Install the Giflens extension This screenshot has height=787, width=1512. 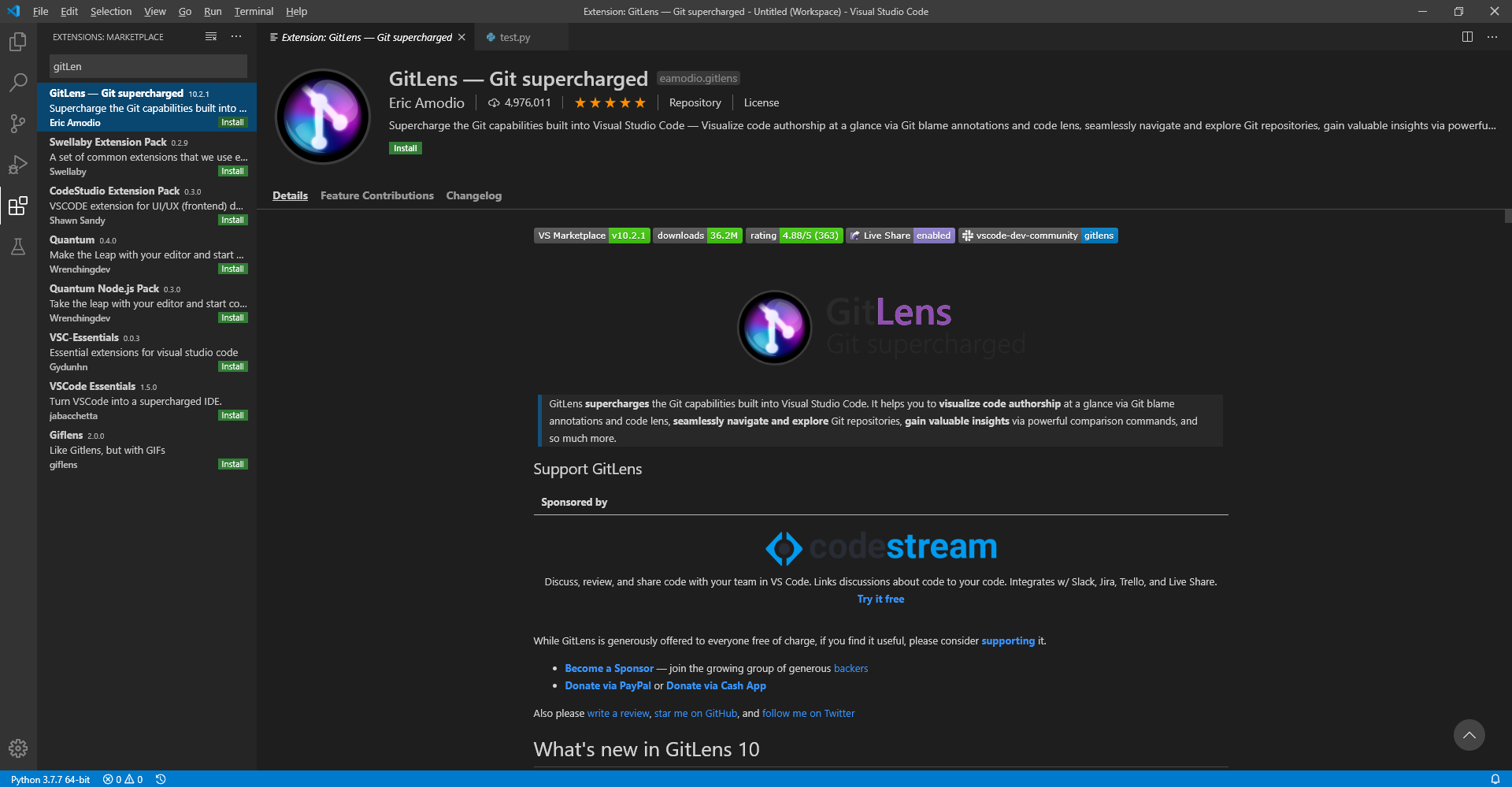232,464
